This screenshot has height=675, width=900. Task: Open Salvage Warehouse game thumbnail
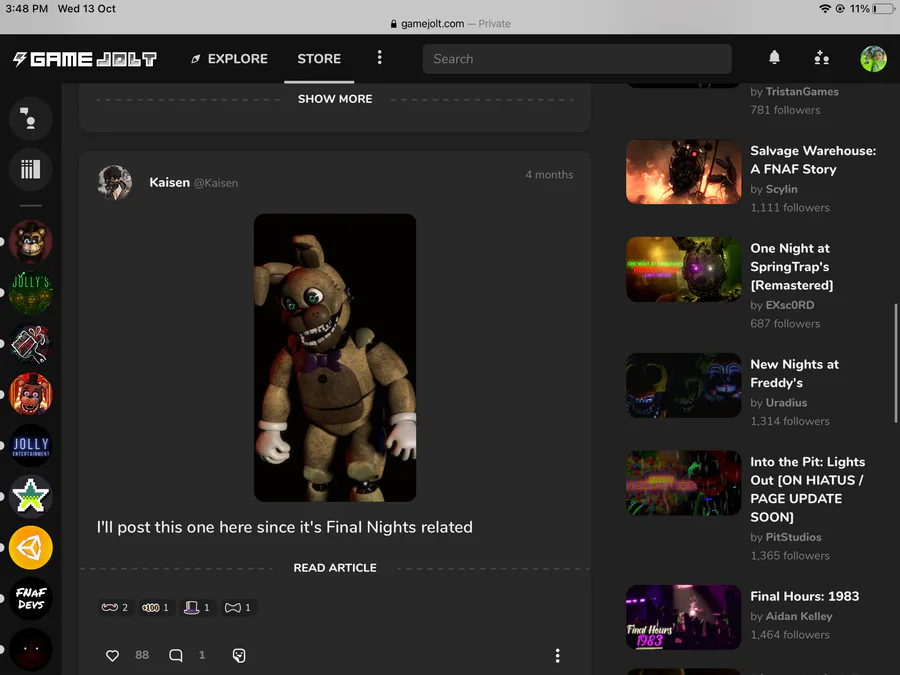[x=684, y=172]
